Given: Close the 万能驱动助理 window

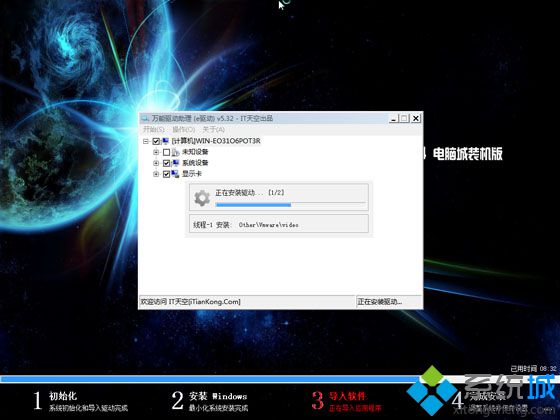Looking at the screenshot, I should point(416,119).
